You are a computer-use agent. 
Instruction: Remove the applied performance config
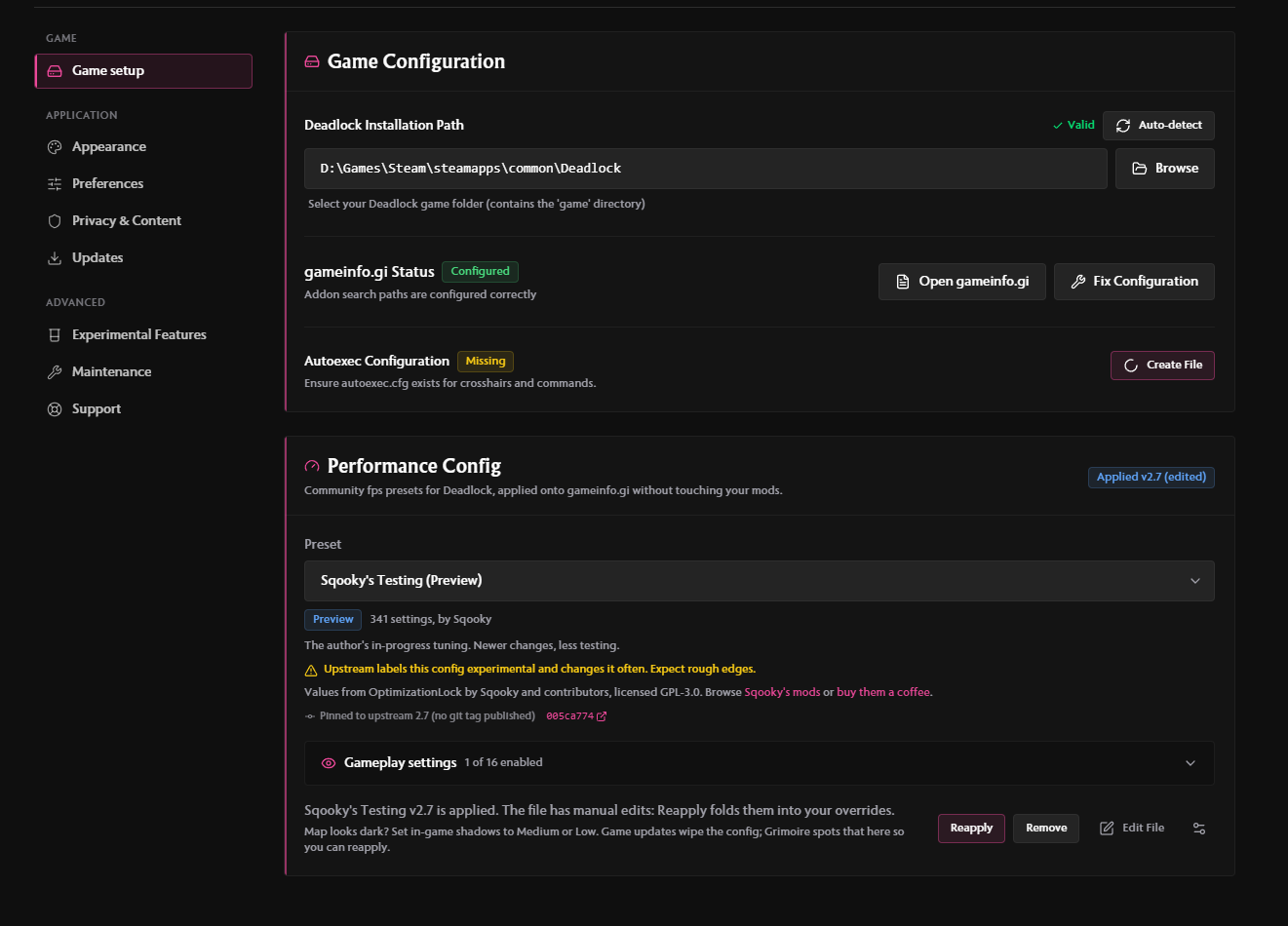[1046, 829]
